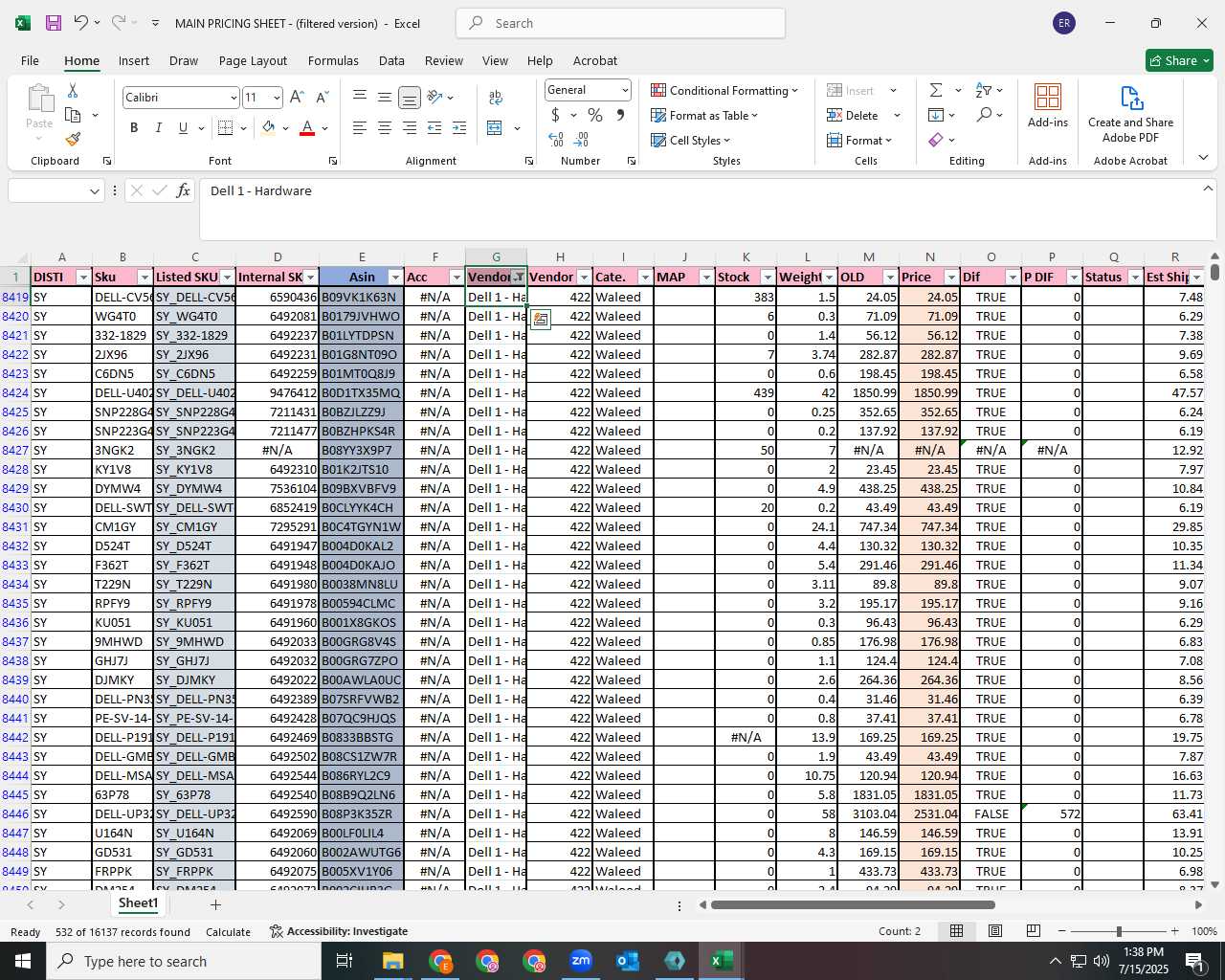Viewport: 1225px width, 980px height.
Task: Click the Clear eraser icon
Action: 936,140
